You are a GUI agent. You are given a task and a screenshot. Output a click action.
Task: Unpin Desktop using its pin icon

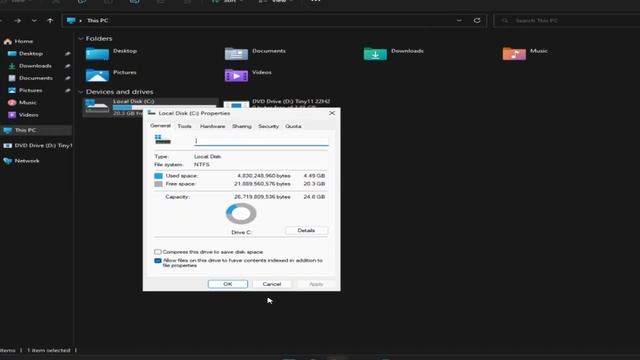[67, 53]
